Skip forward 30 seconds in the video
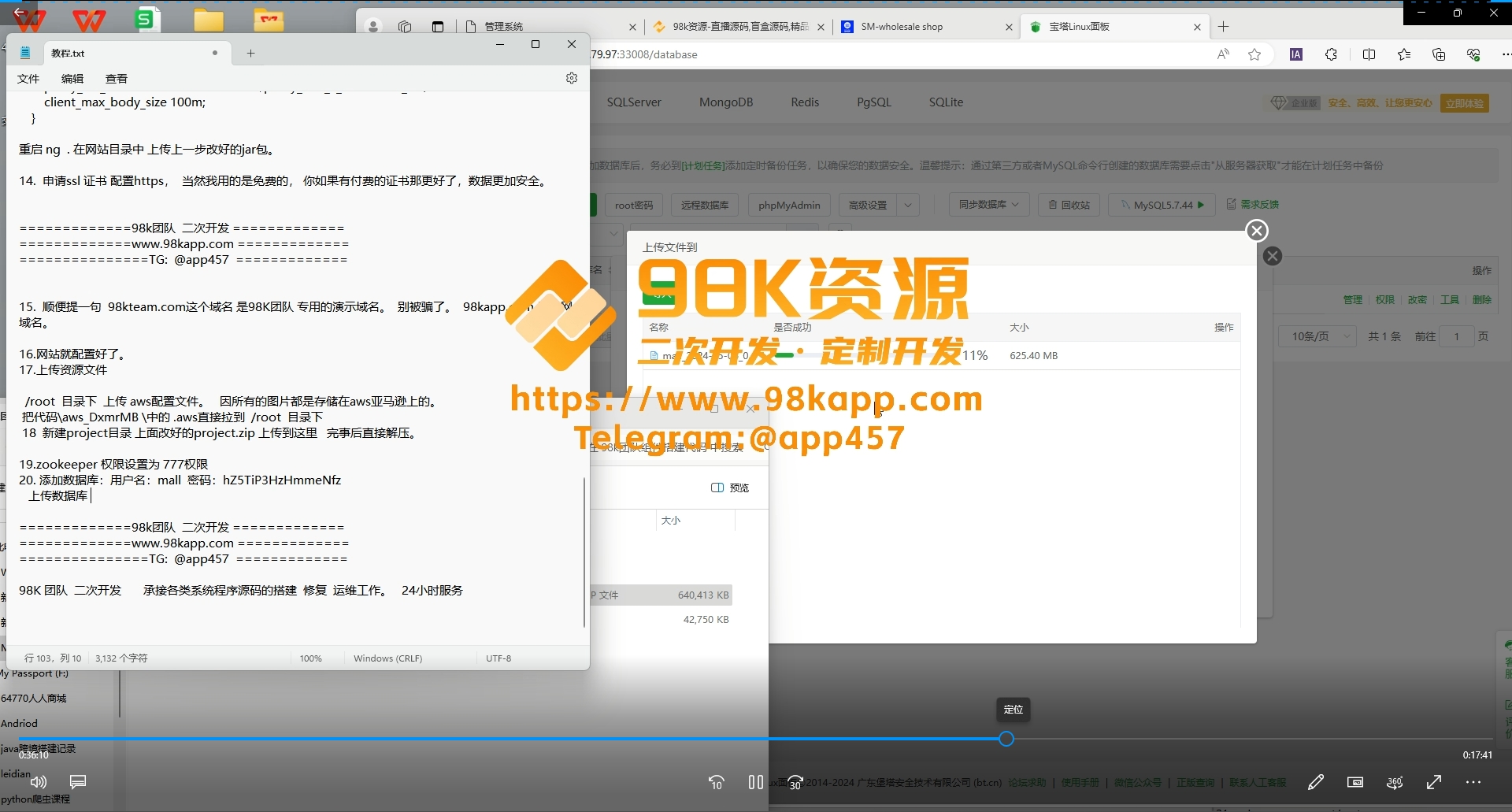The width and height of the screenshot is (1512, 812). (x=795, y=782)
